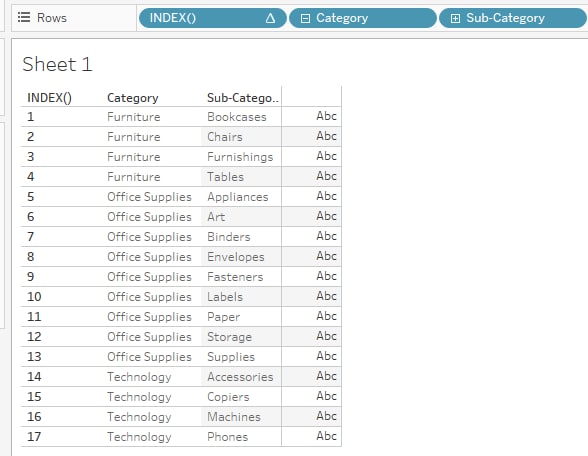Click the Abc mark in Phones row
The width and height of the screenshot is (588, 456).
click(326, 436)
